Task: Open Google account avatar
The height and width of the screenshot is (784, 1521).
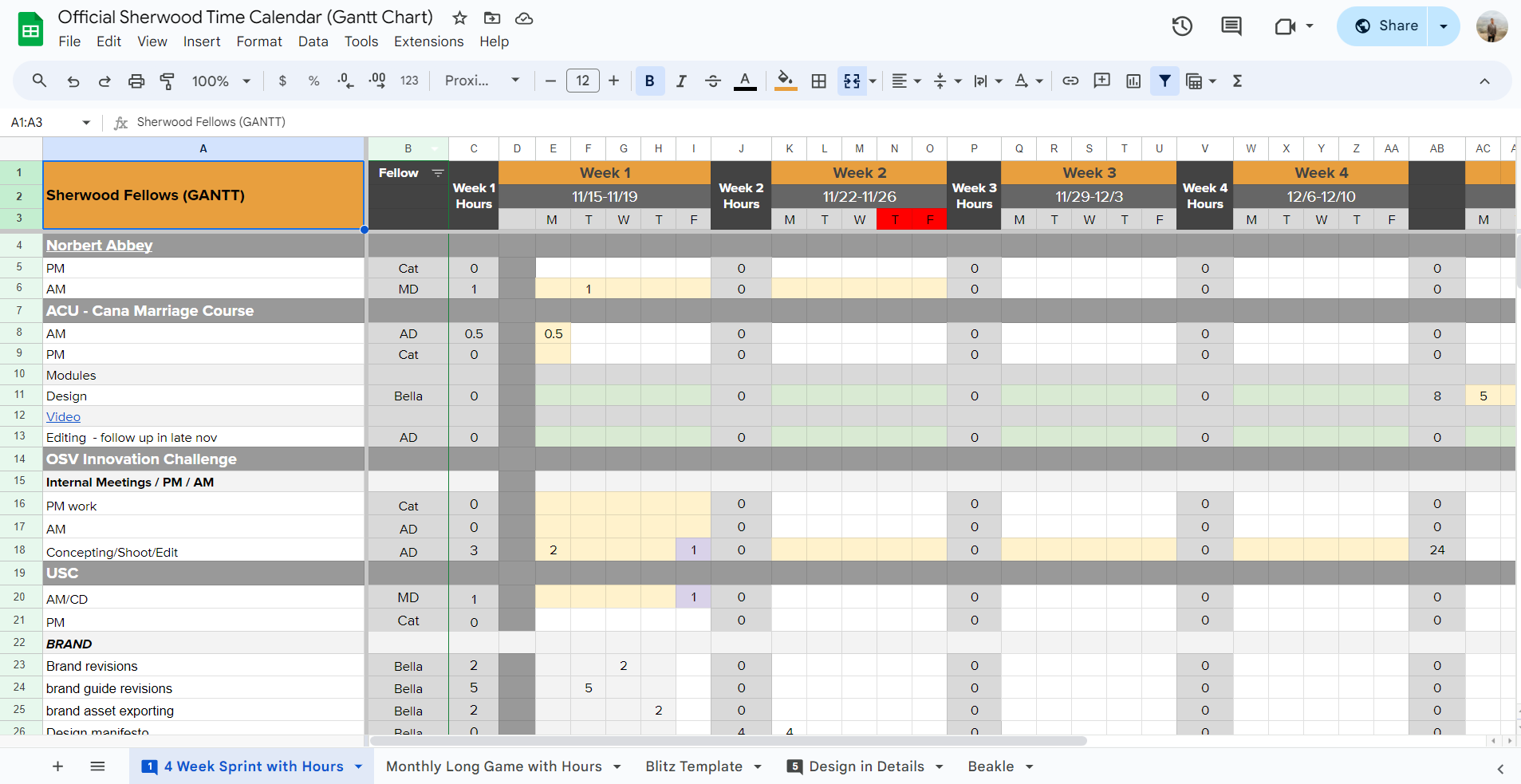Action: click(x=1491, y=26)
